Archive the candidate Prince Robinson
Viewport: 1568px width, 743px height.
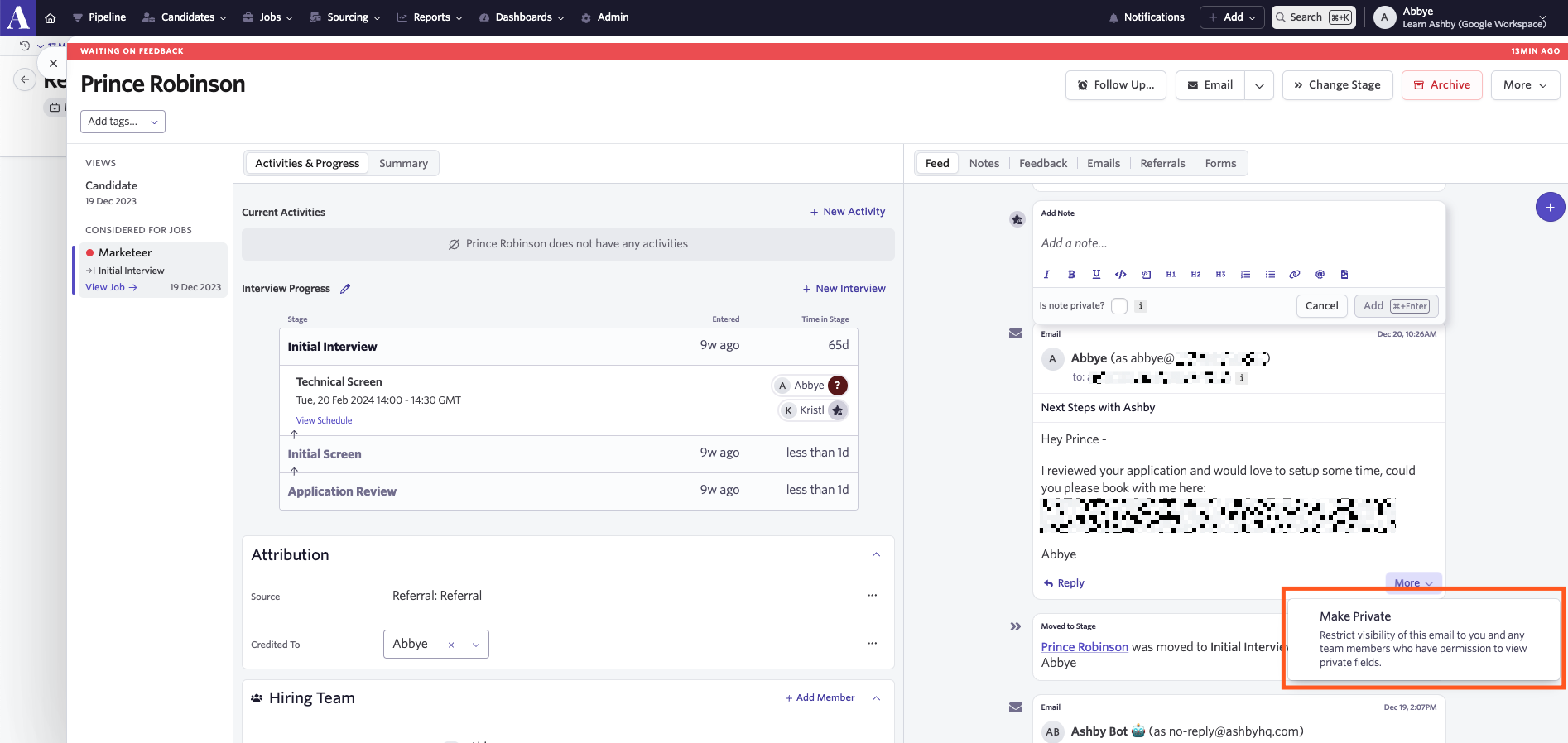pos(1441,85)
